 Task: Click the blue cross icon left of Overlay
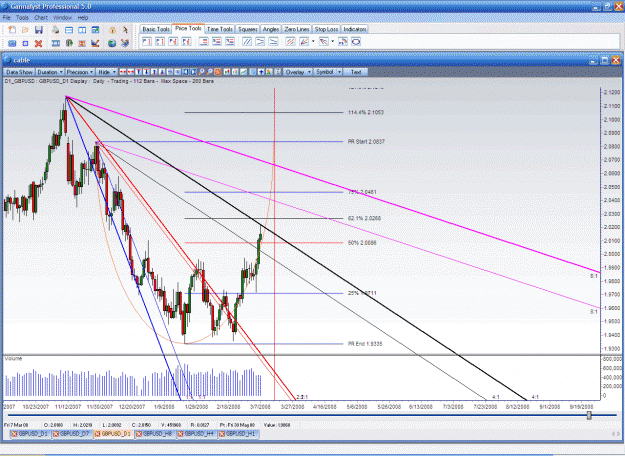pos(261,72)
